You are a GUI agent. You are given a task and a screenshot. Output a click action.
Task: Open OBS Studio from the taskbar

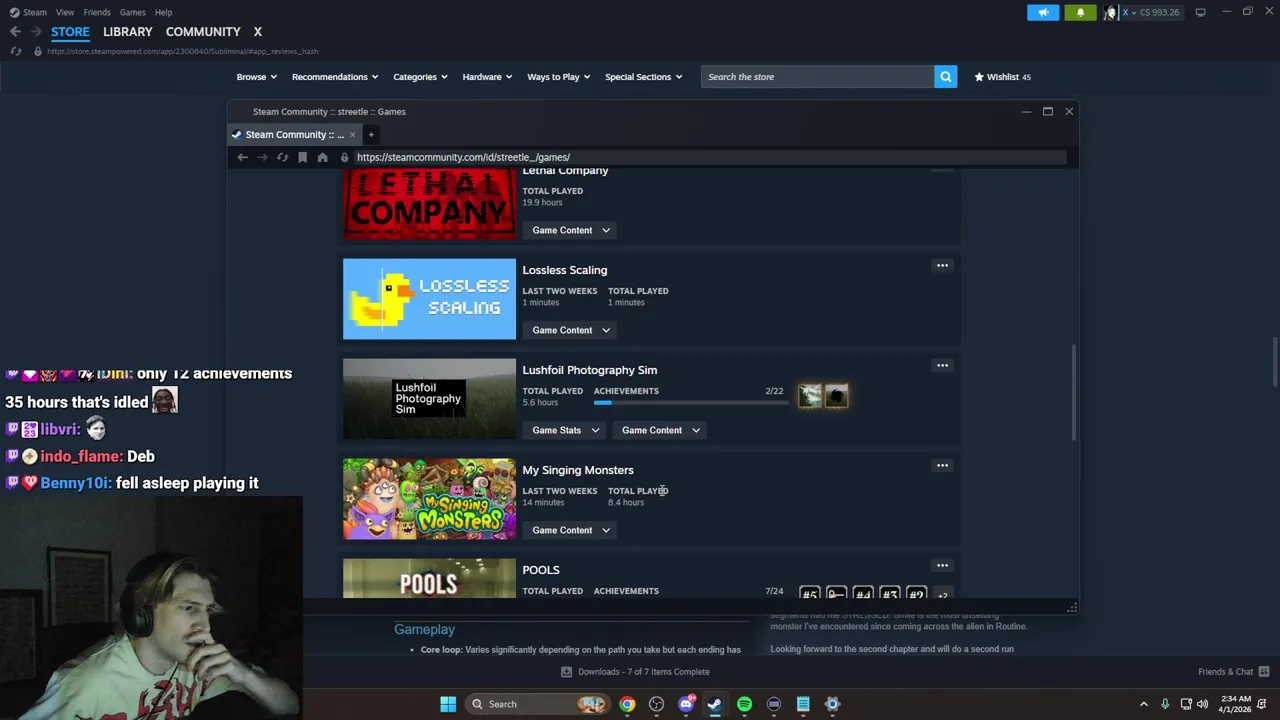tap(656, 704)
